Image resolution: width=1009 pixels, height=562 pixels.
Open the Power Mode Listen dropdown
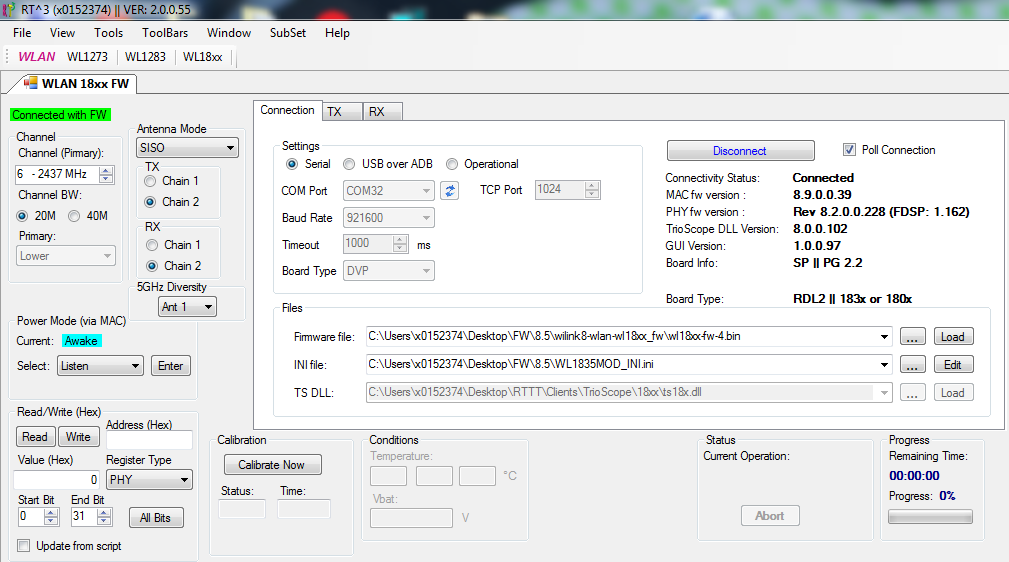click(100, 366)
